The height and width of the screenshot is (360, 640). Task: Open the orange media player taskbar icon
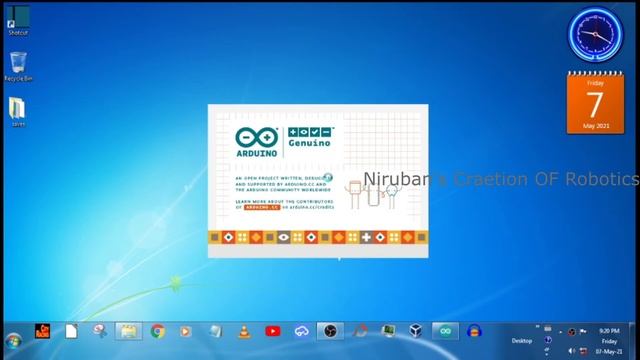tap(185, 331)
